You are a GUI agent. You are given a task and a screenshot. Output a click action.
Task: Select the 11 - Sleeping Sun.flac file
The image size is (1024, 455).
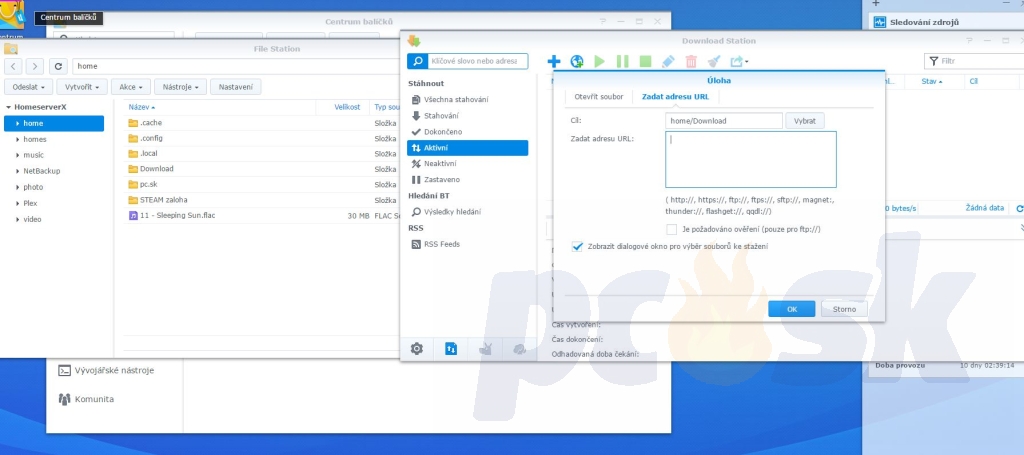click(x=261, y=215)
